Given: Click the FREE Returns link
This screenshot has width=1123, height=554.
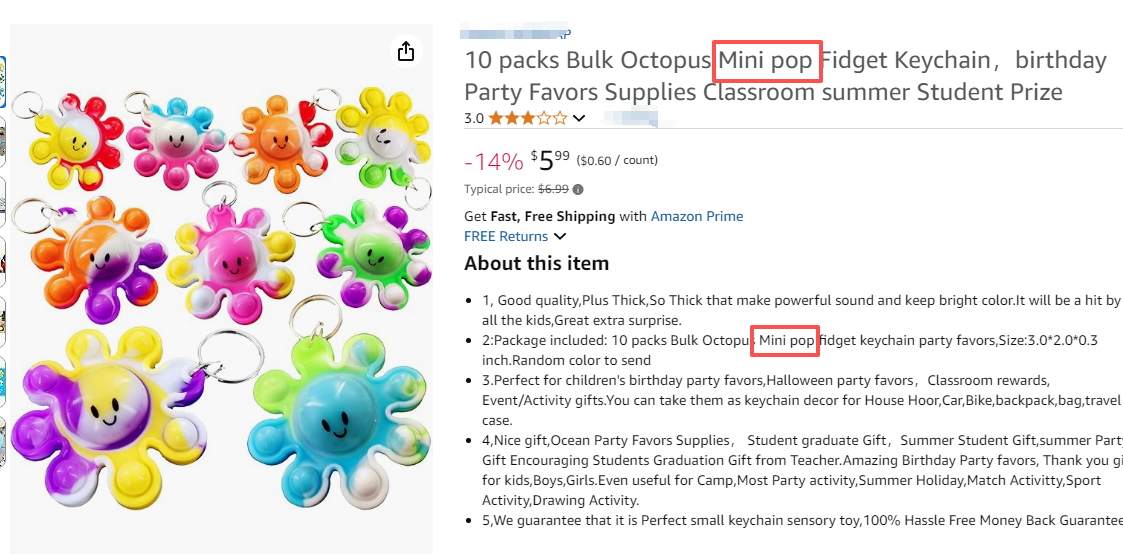Looking at the screenshot, I should point(506,237).
